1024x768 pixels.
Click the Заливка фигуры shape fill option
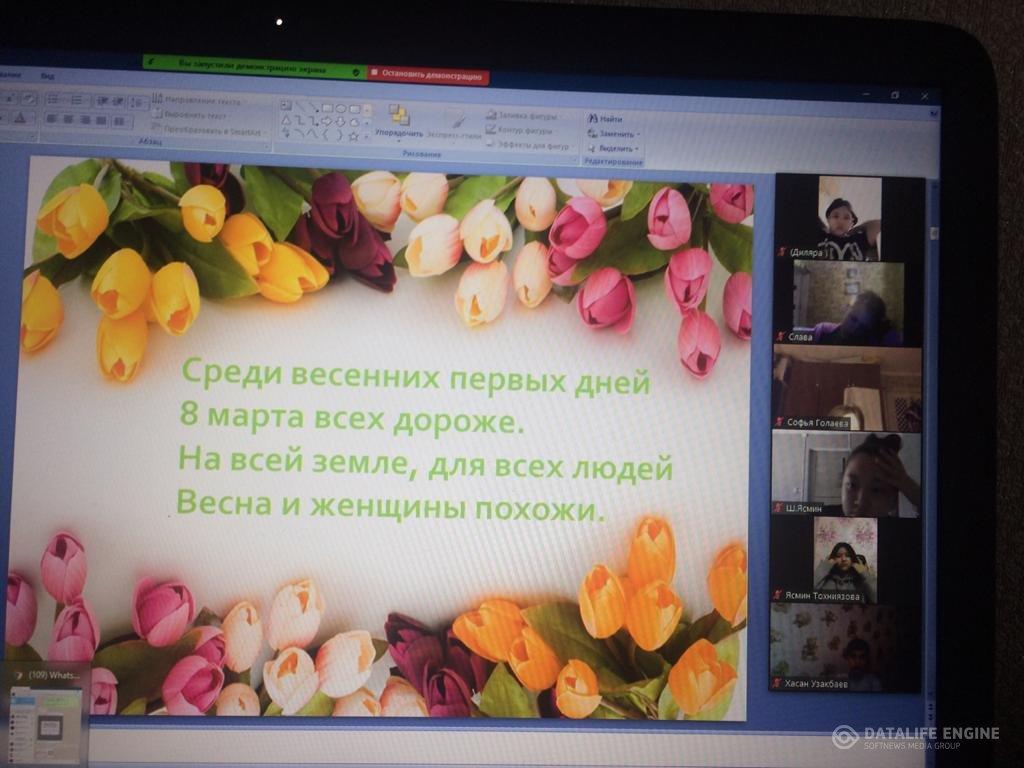point(524,115)
